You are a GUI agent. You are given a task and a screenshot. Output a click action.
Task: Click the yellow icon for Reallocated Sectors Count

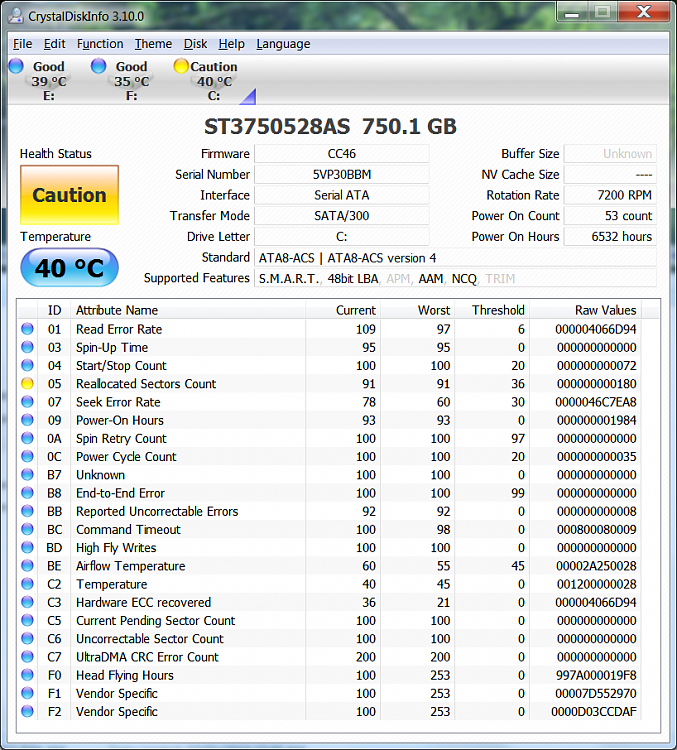[x=27, y=384]
